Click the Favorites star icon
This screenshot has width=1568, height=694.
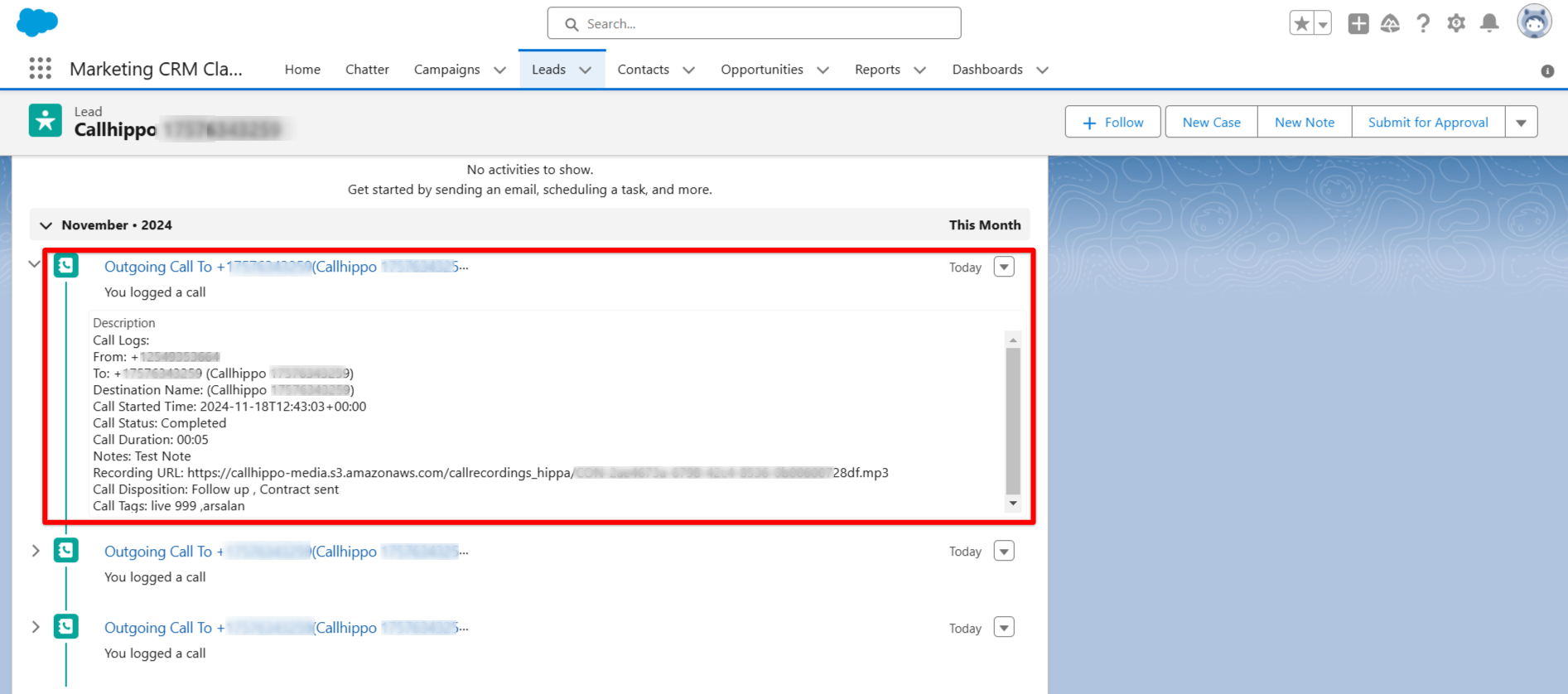(x=1301, y=23)
